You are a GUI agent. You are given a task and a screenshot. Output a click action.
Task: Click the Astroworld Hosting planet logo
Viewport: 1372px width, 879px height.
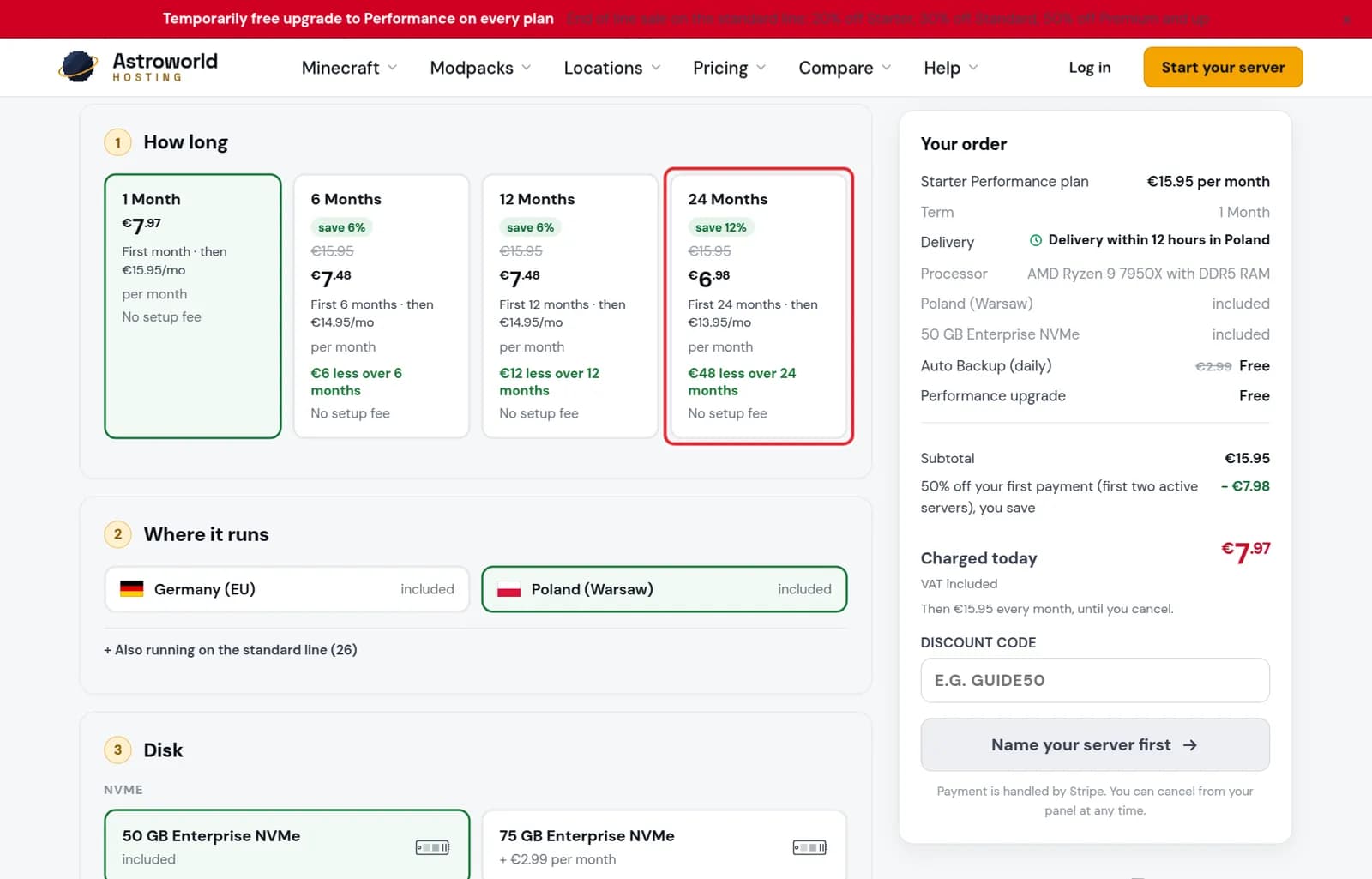[78, 67]
